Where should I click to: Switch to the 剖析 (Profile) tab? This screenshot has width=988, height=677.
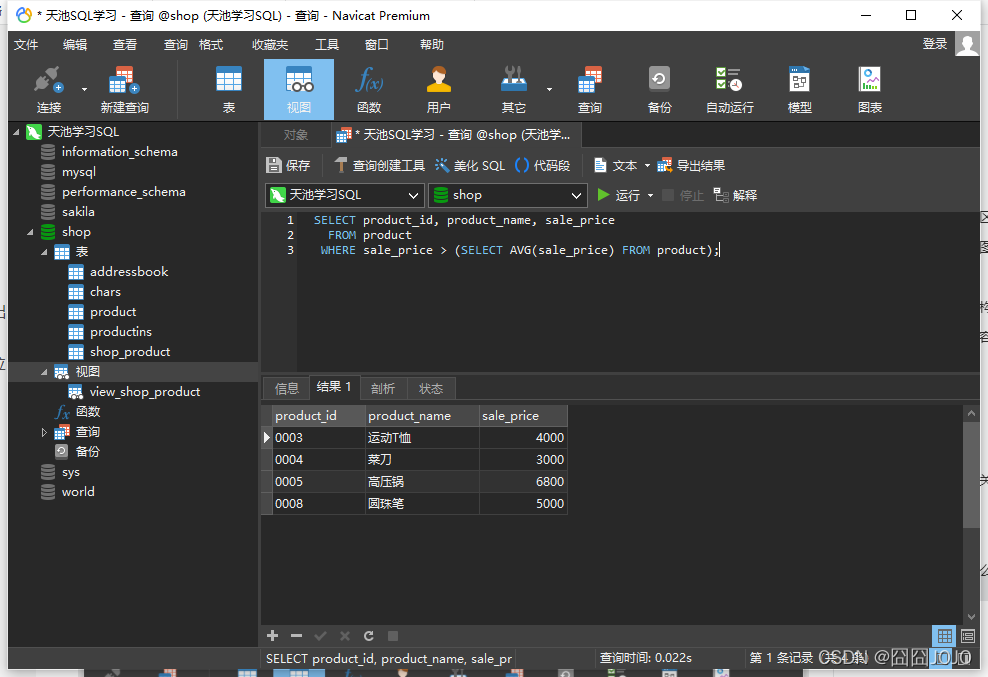[383, 388]
